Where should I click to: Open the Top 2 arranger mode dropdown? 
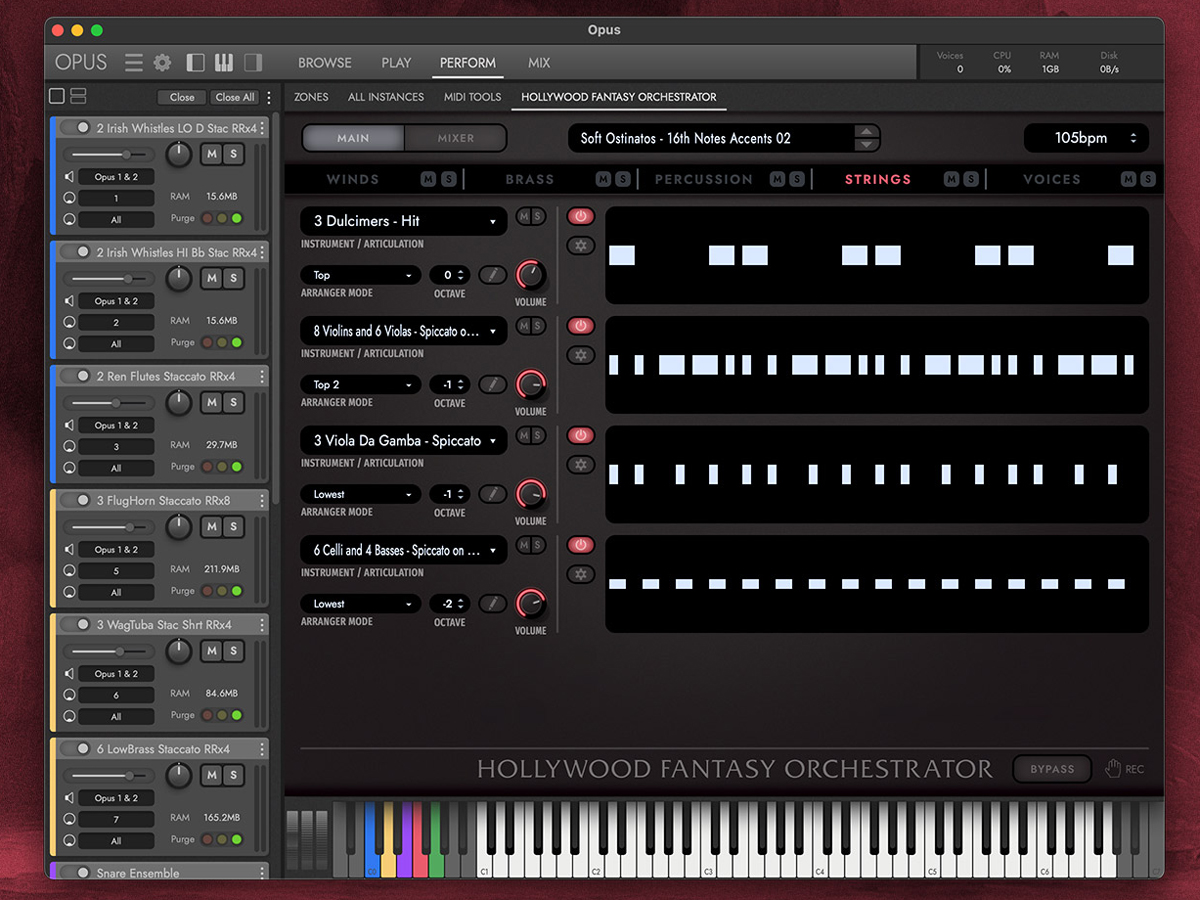click(361, 384)
